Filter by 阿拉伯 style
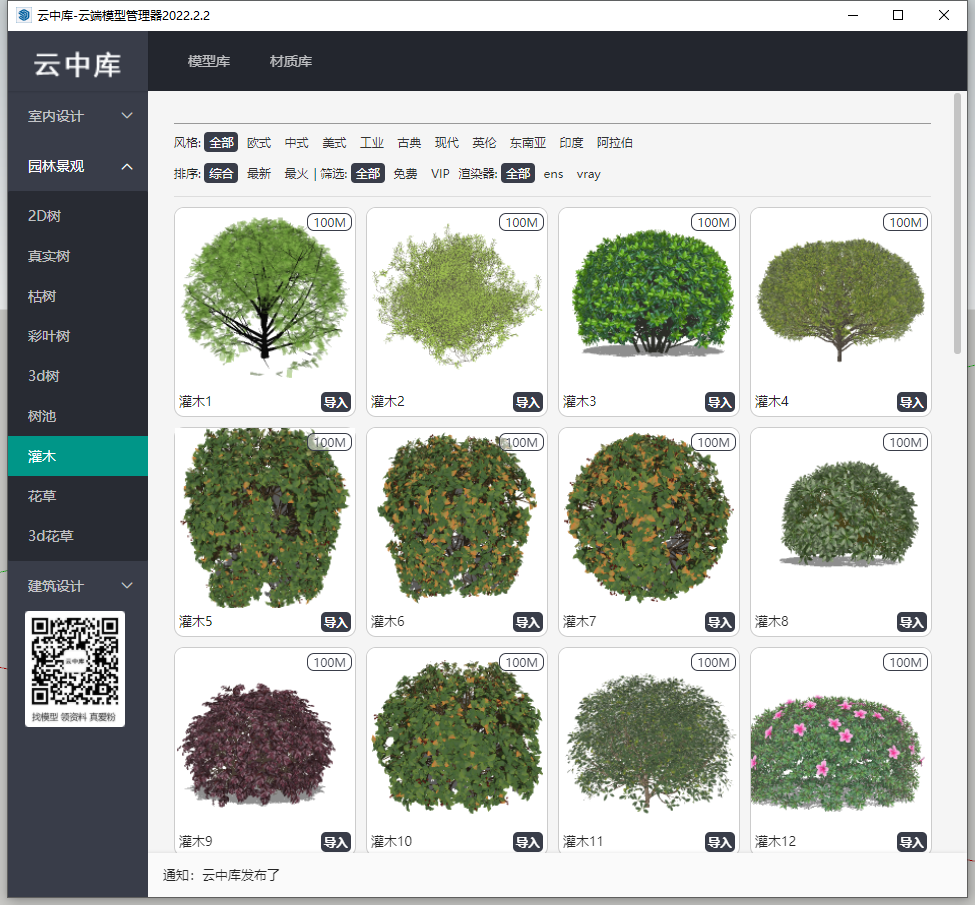 click(615, 142)
